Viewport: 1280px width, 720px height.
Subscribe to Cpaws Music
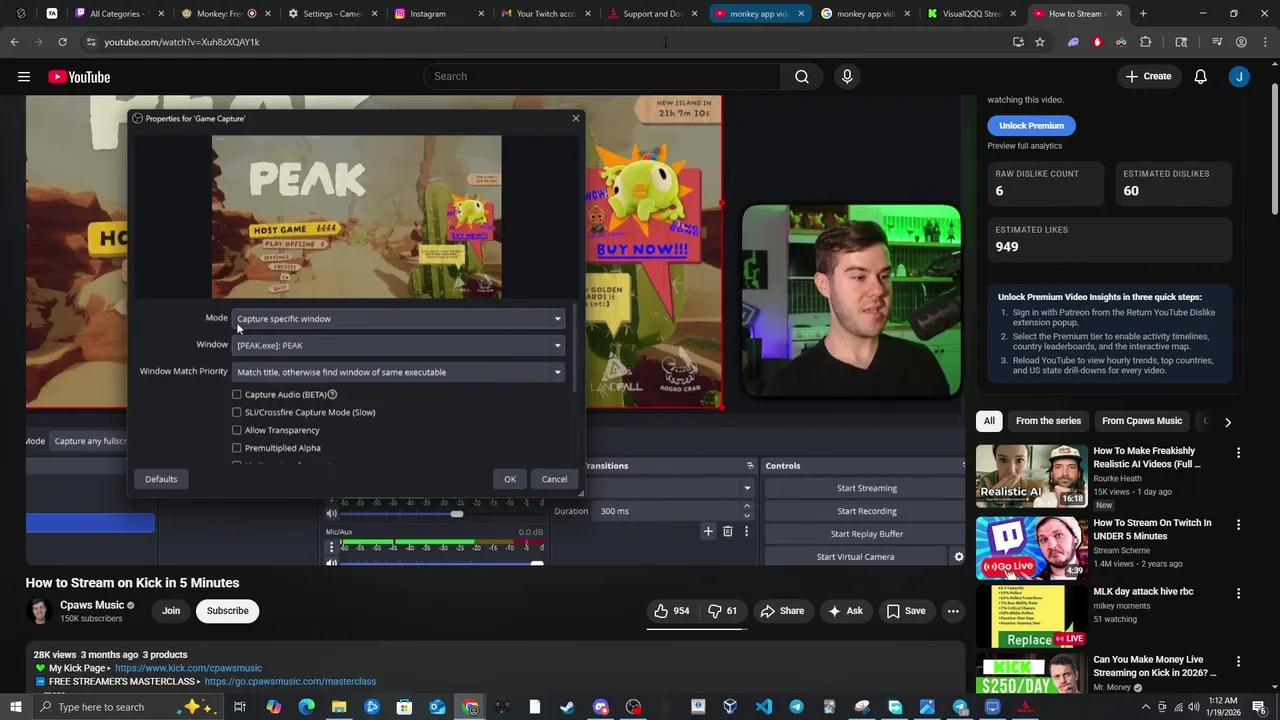(x=227, y=611)
